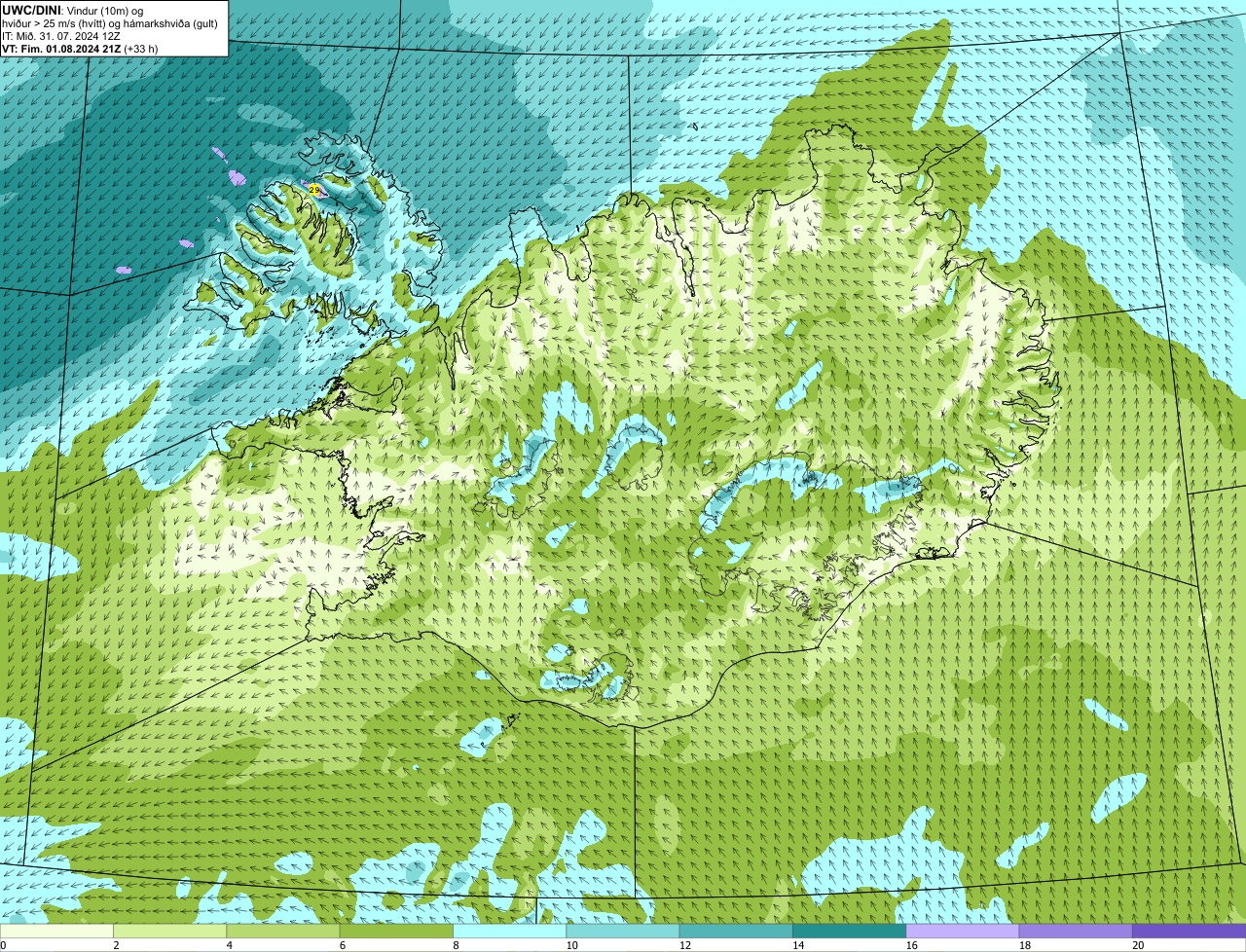Viewport: 1246px width, 952px height.
Task: Click the yellow maximum gust marker reading 29
Action: coord(314,190)
